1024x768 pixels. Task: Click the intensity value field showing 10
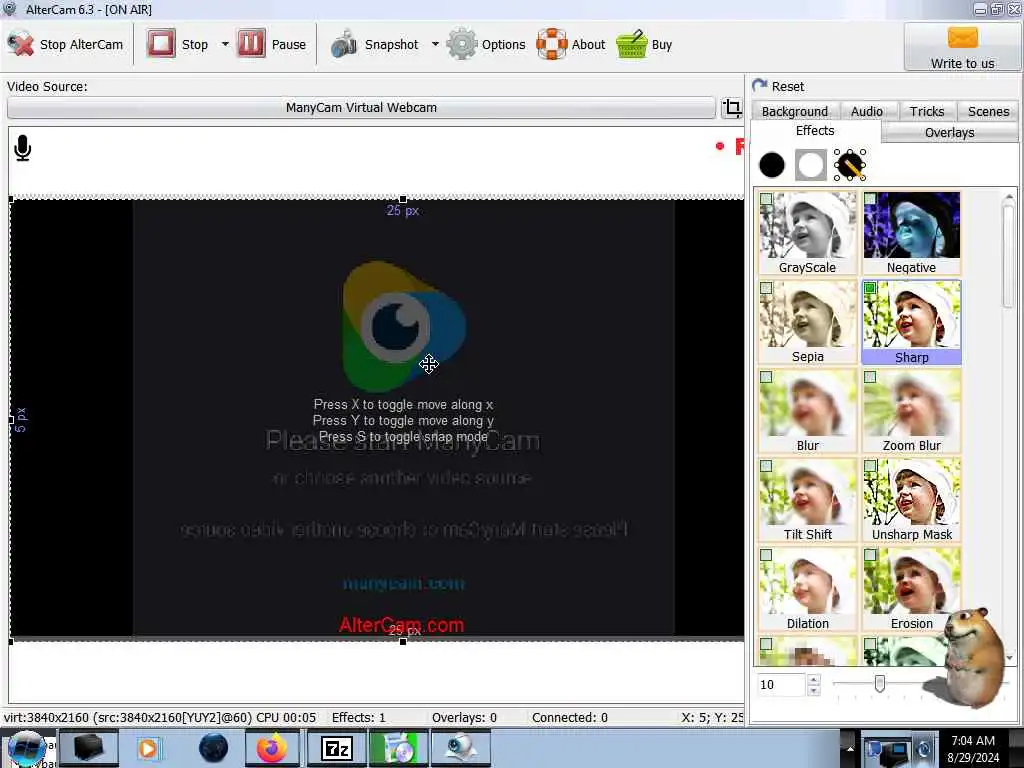click(781, 684)
